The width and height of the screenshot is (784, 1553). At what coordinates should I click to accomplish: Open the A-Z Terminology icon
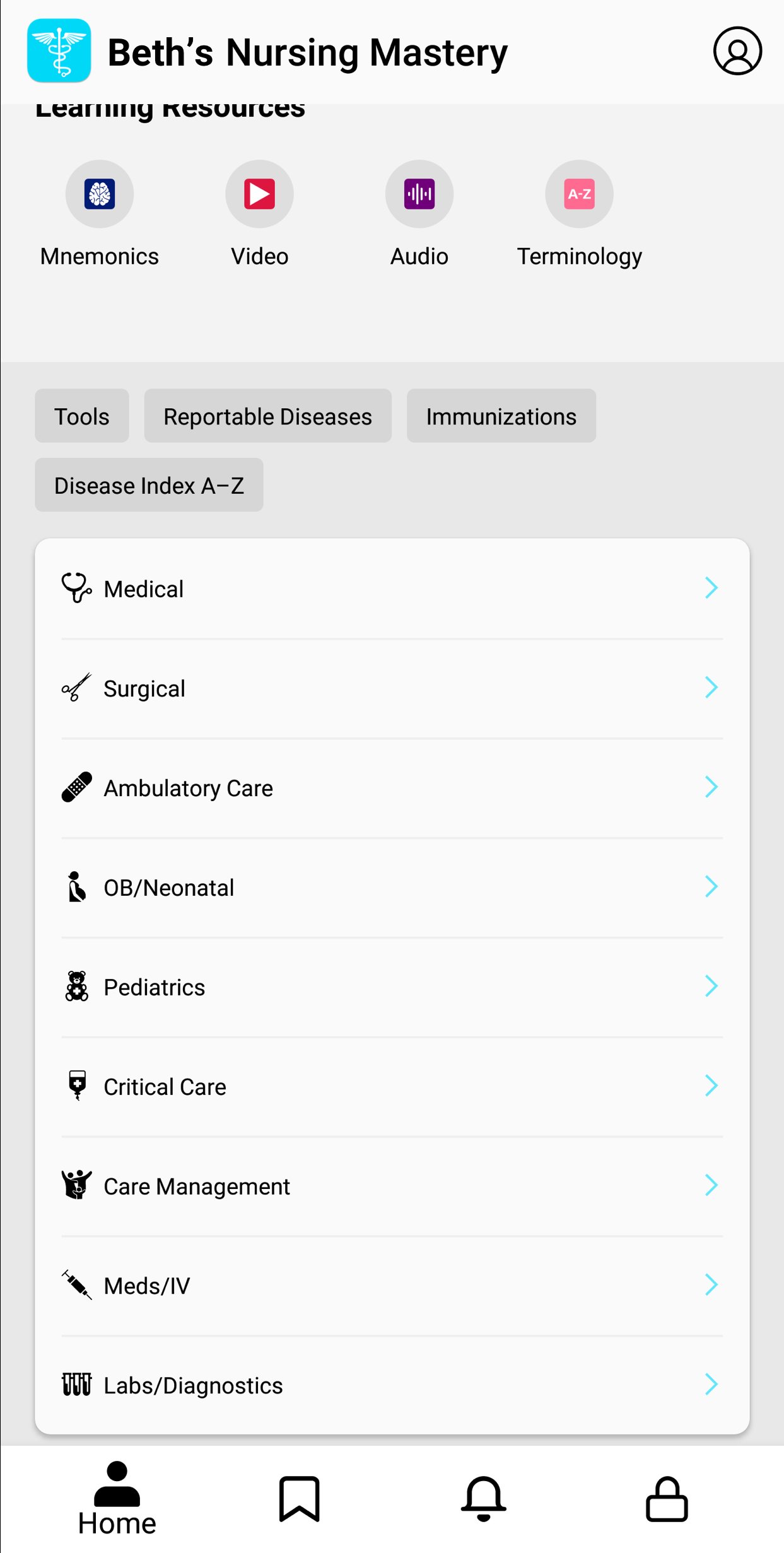click(579, 194)
